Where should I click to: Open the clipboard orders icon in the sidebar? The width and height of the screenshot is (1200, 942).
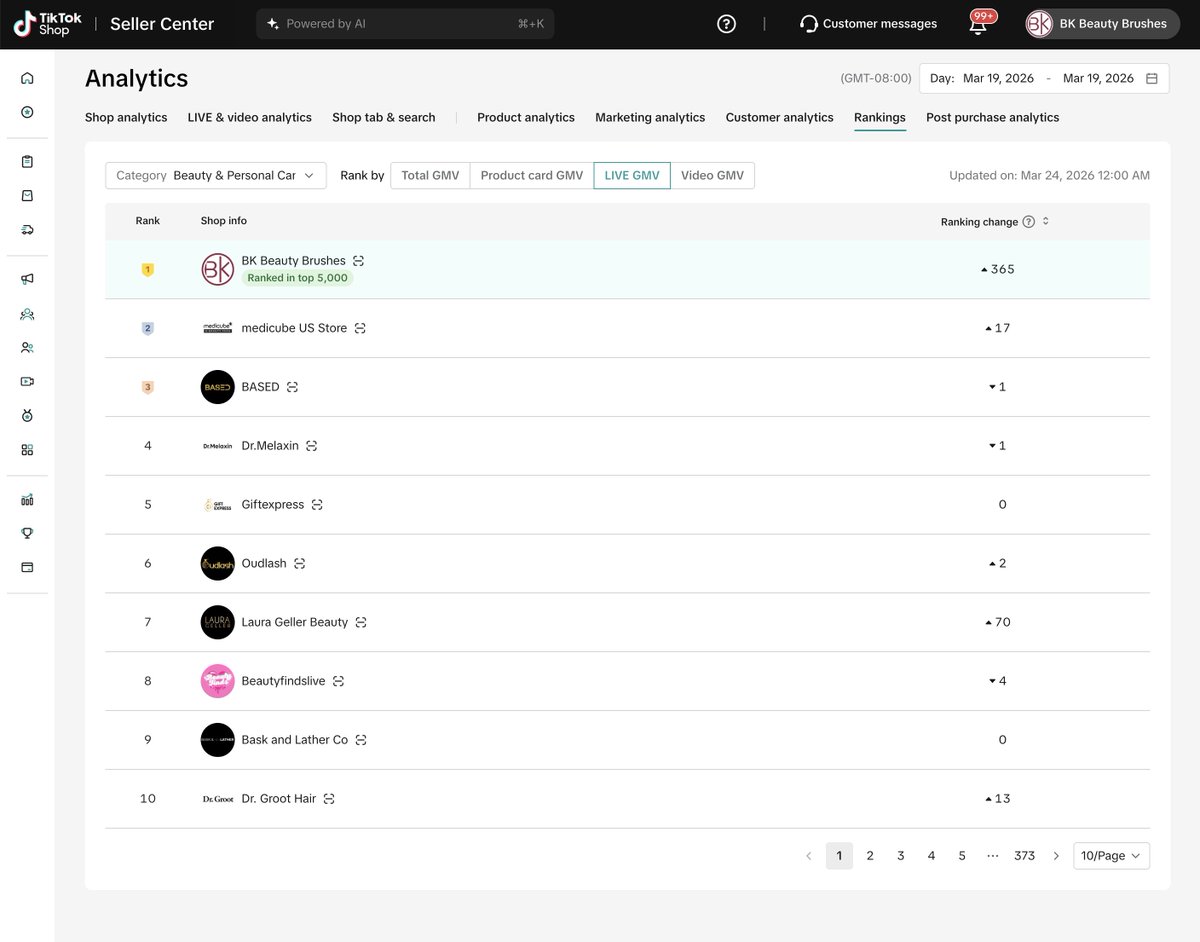(27, 162)
